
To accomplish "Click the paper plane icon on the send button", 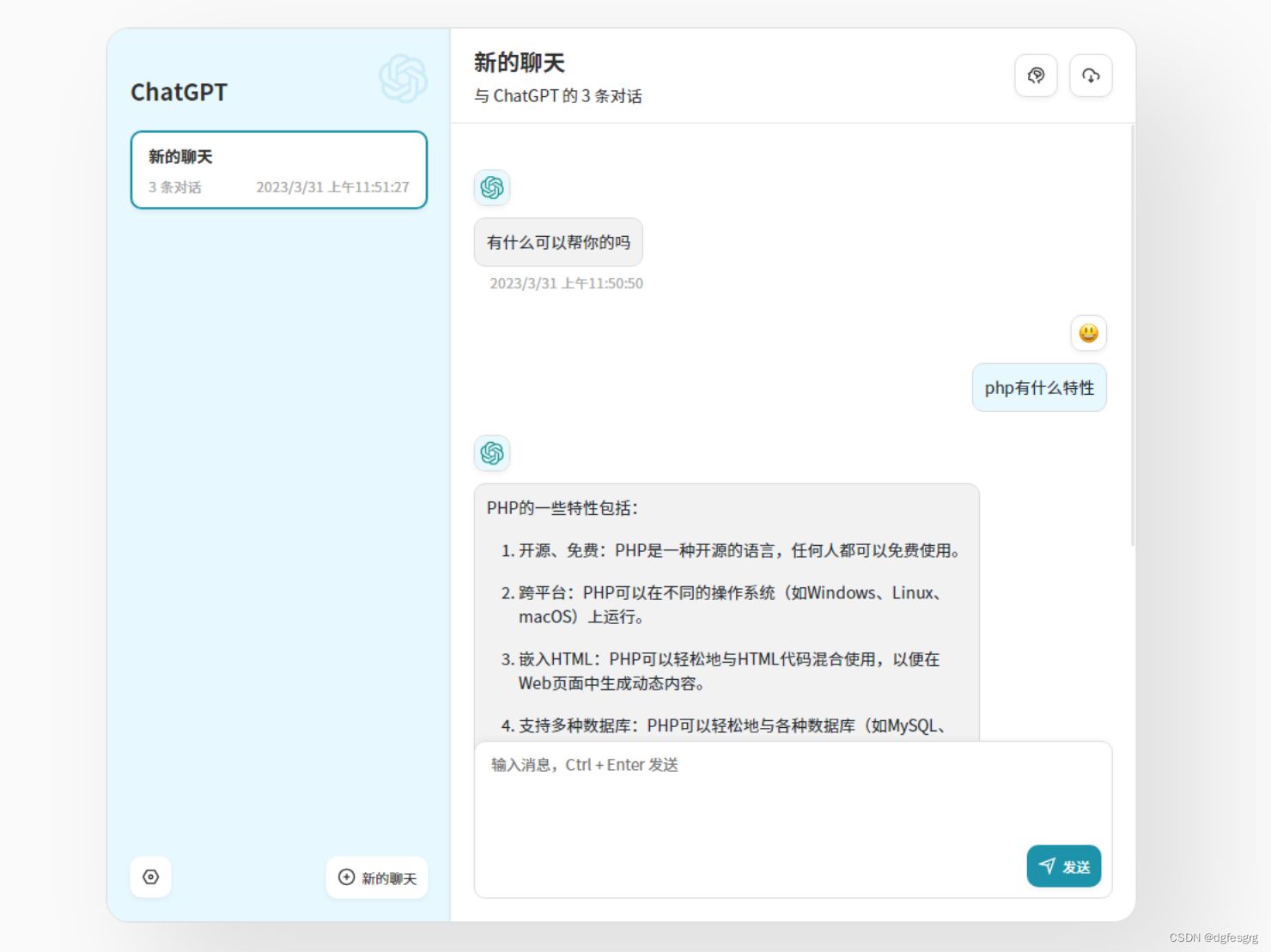I will (1048, 866).
